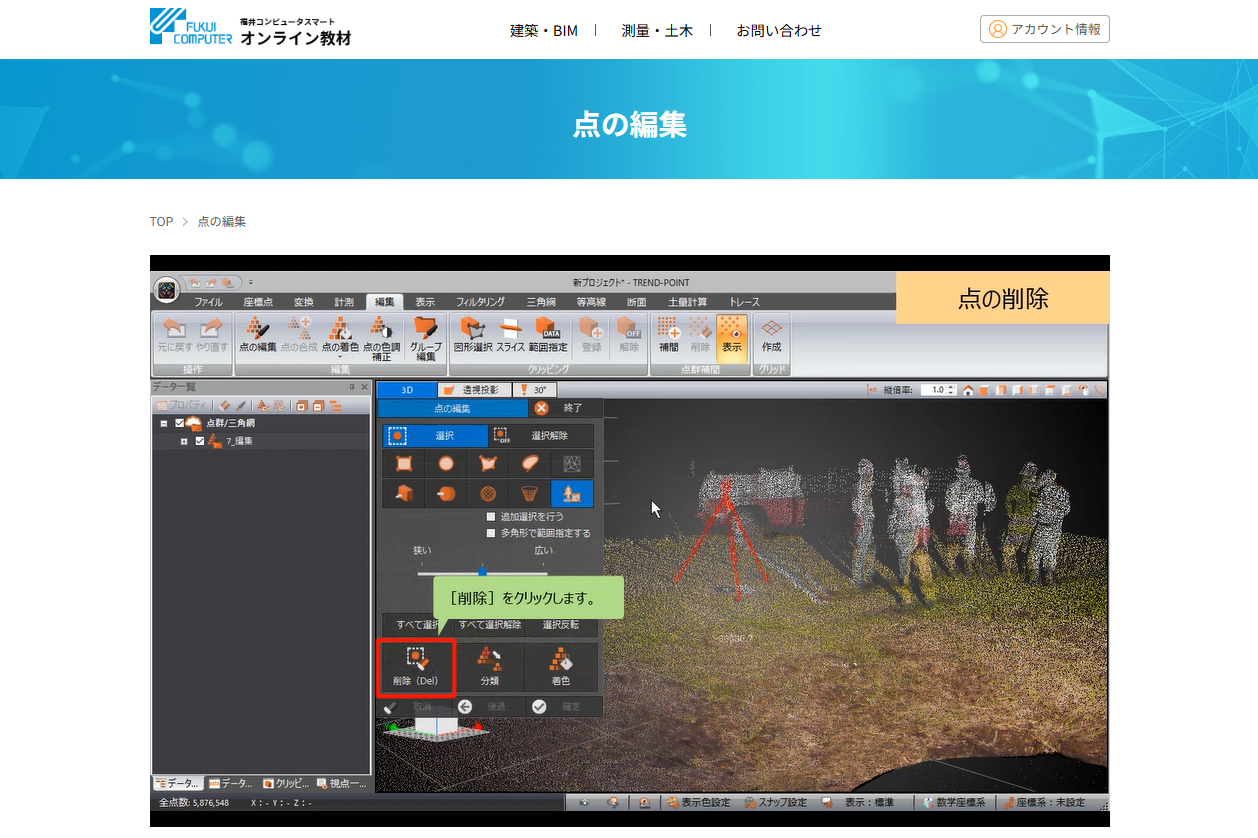This screenshot has height=838, width=1258.
Task: Check the 多角形で範囲指定する option
Action: click(490, 532)
